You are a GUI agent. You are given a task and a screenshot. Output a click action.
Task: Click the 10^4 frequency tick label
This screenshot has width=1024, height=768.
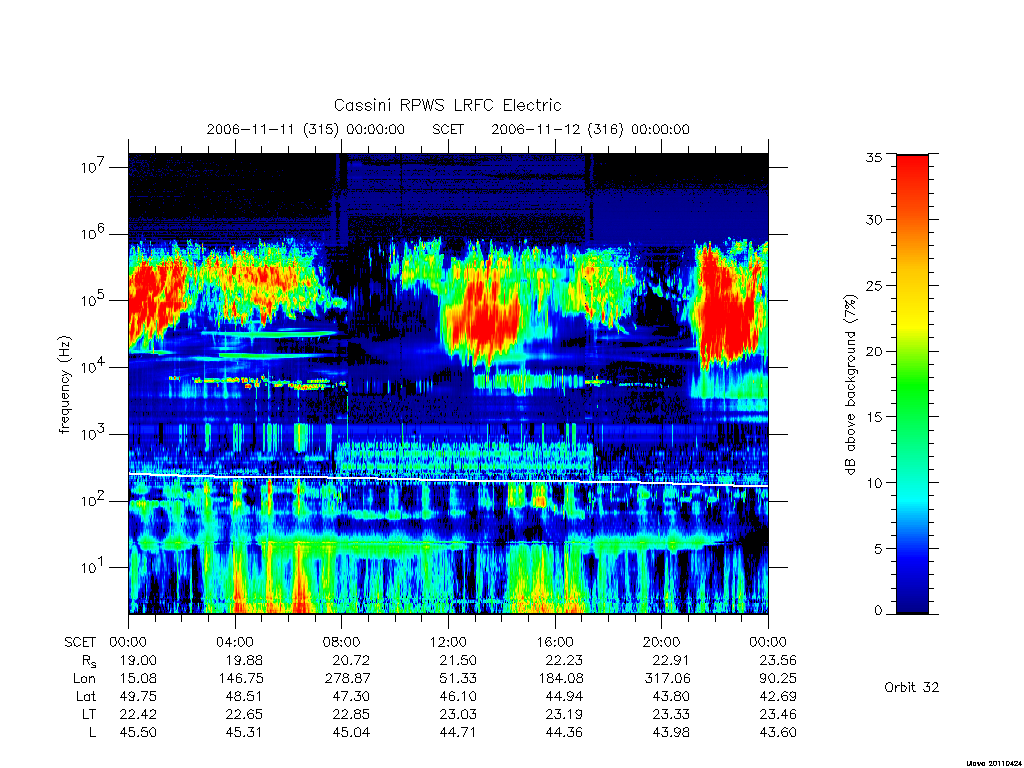click(94, 366)
